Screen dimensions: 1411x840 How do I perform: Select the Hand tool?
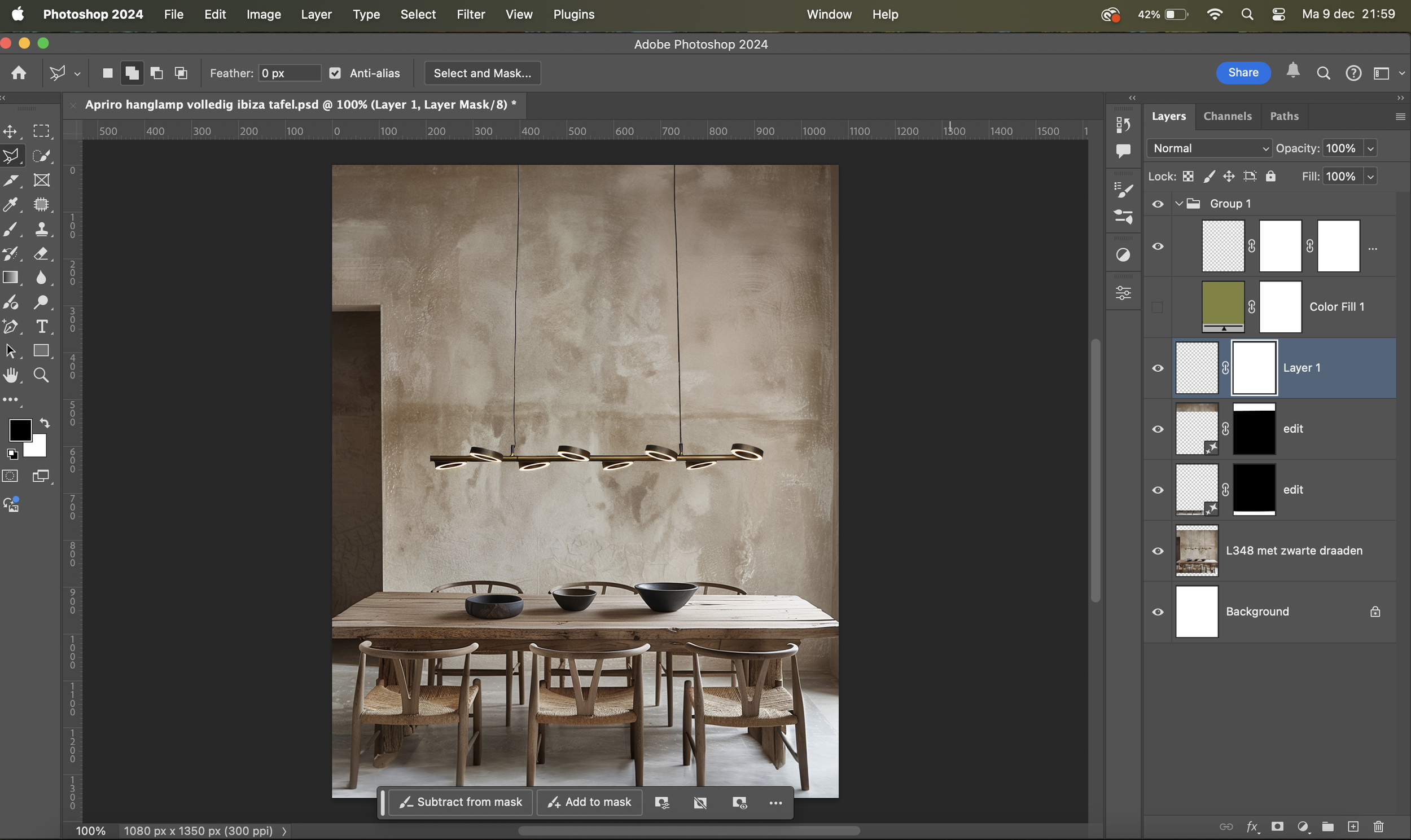[10, 375]
